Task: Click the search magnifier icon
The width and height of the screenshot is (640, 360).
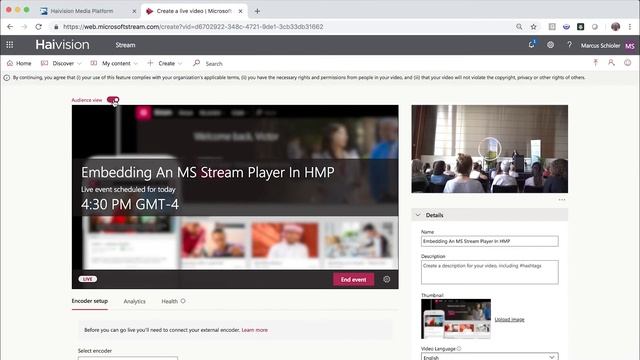Action: (x=197, y=63)
